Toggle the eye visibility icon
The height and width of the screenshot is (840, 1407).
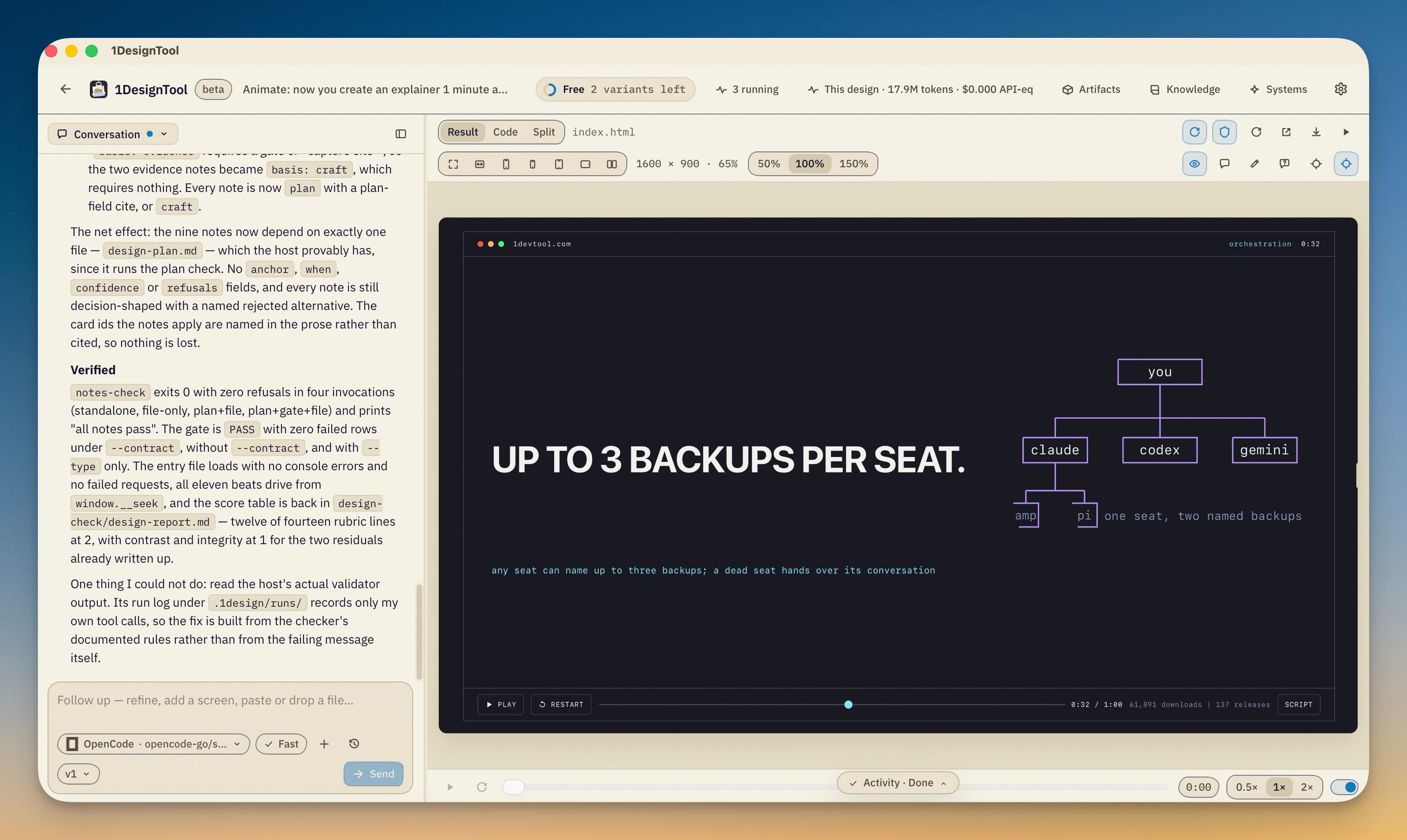(1194, 164)
